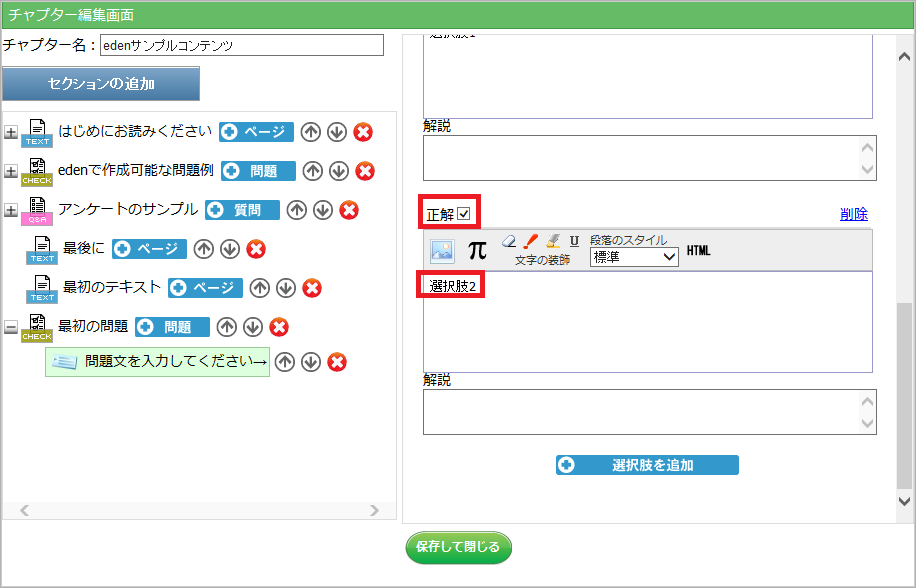
Task: Move down the 最後に section
Action: pos(230,249)
